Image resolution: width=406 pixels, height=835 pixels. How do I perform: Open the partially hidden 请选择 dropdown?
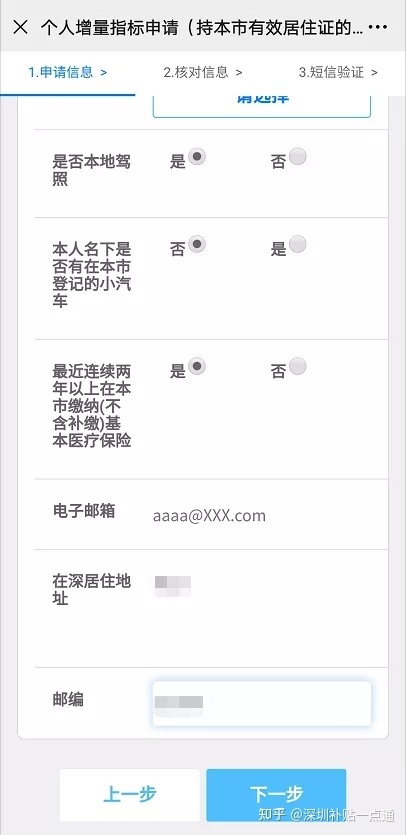pyautogui.click(x=262, y=107)
